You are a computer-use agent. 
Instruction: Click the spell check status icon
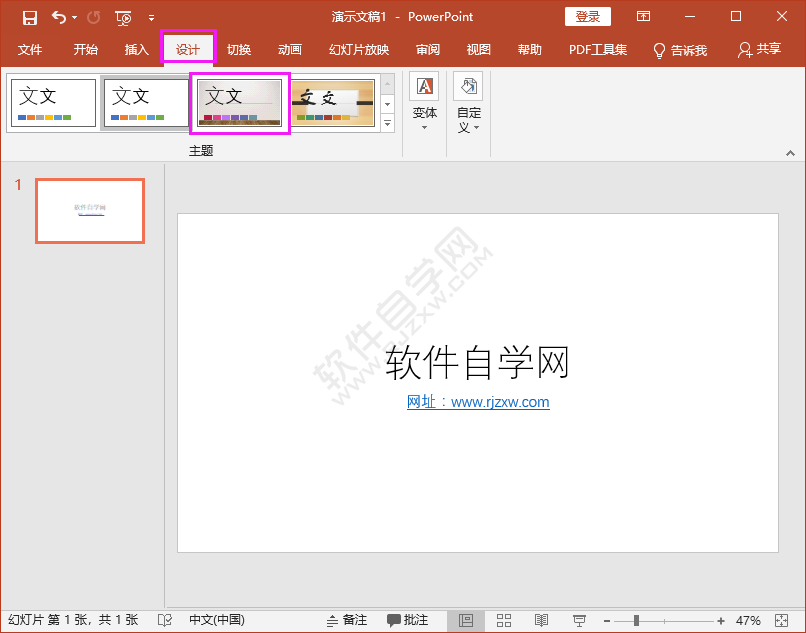pyautogui.click(x=164, y=620)
